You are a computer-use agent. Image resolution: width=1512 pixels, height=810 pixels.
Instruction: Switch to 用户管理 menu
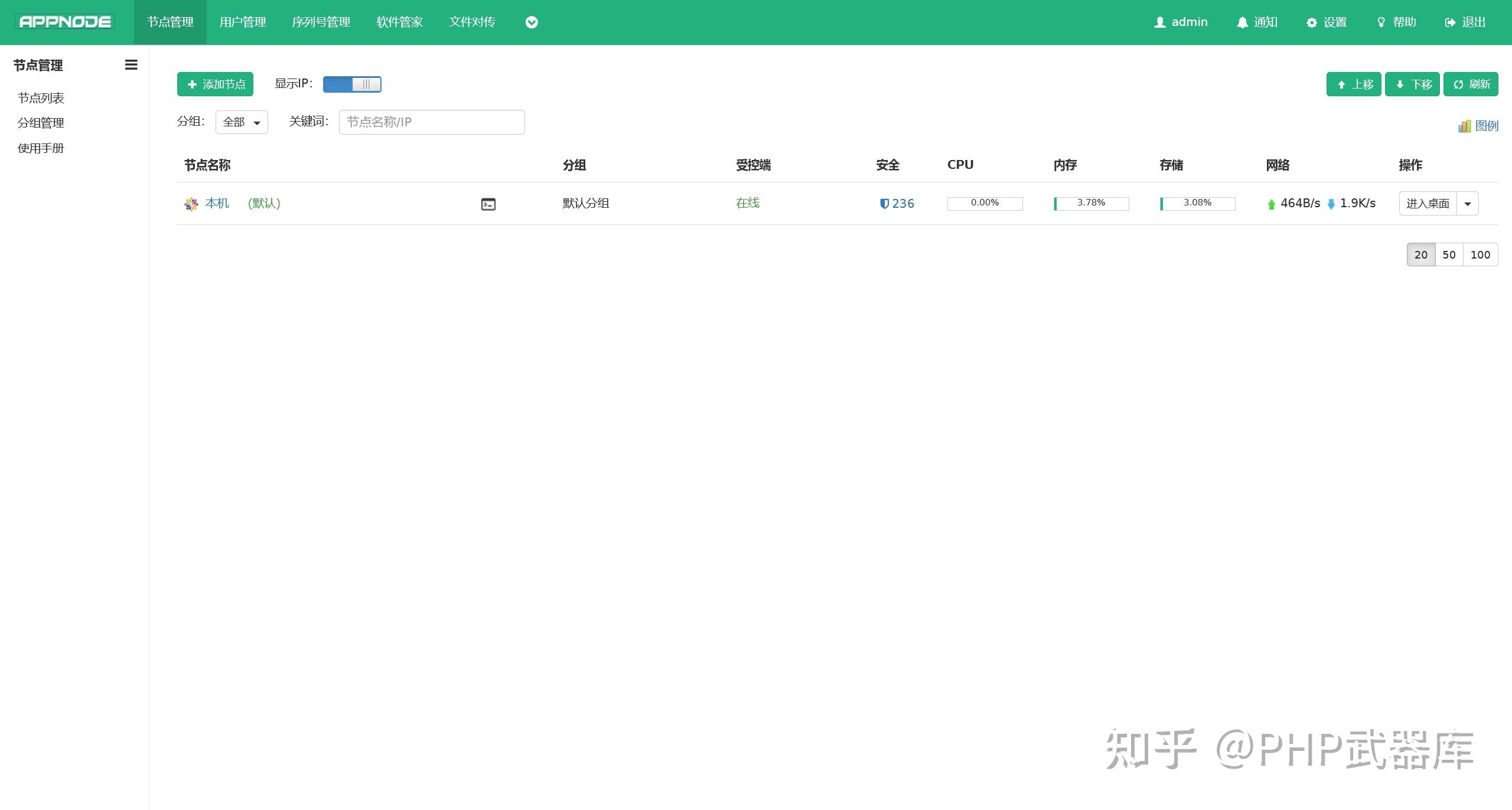242,22
